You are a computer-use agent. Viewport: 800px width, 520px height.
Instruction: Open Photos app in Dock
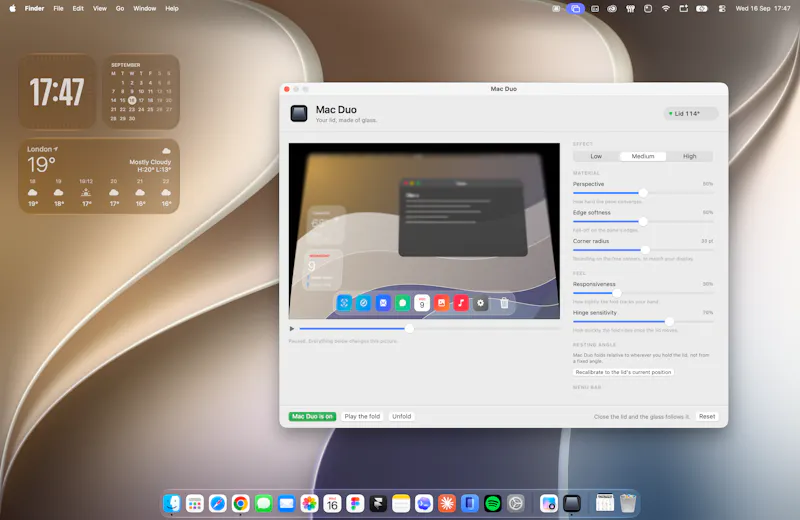309,504
